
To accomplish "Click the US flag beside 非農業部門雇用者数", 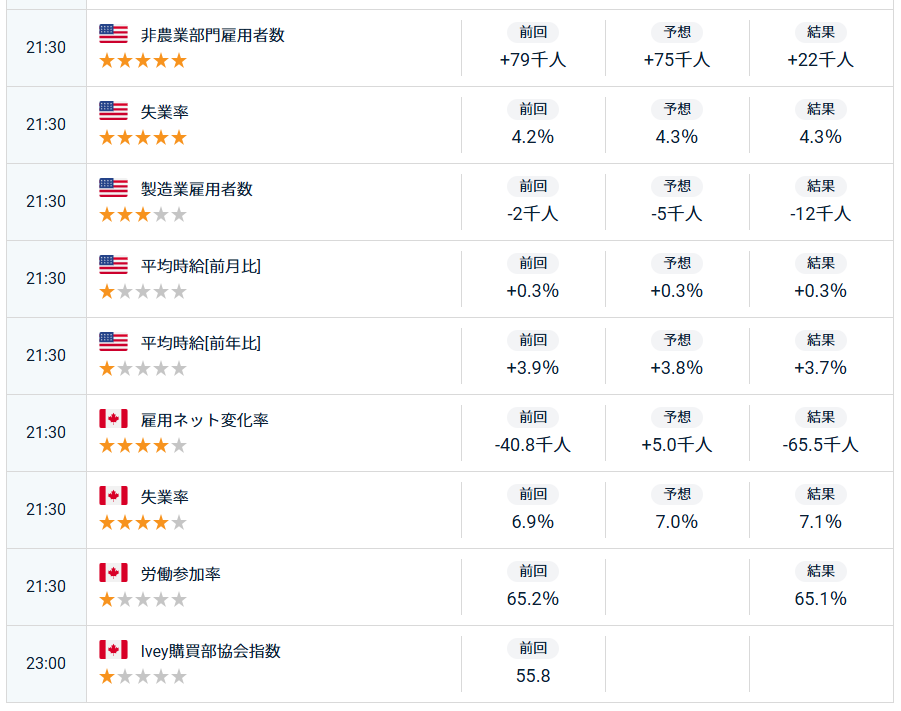I will click(x=113, y=34).
